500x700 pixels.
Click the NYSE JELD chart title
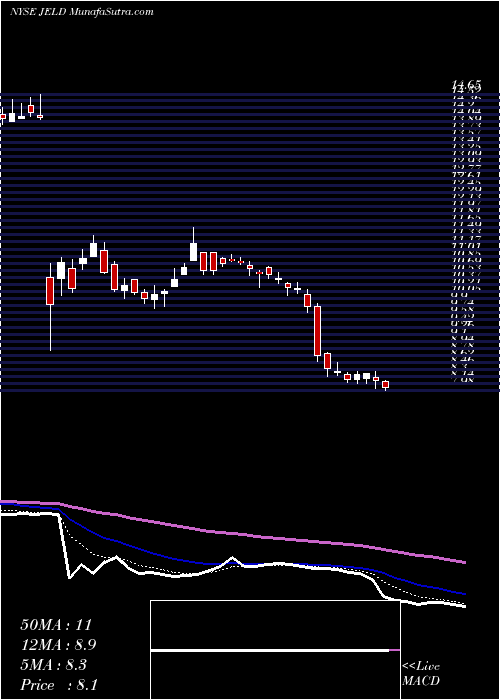(x=82, y=12)
